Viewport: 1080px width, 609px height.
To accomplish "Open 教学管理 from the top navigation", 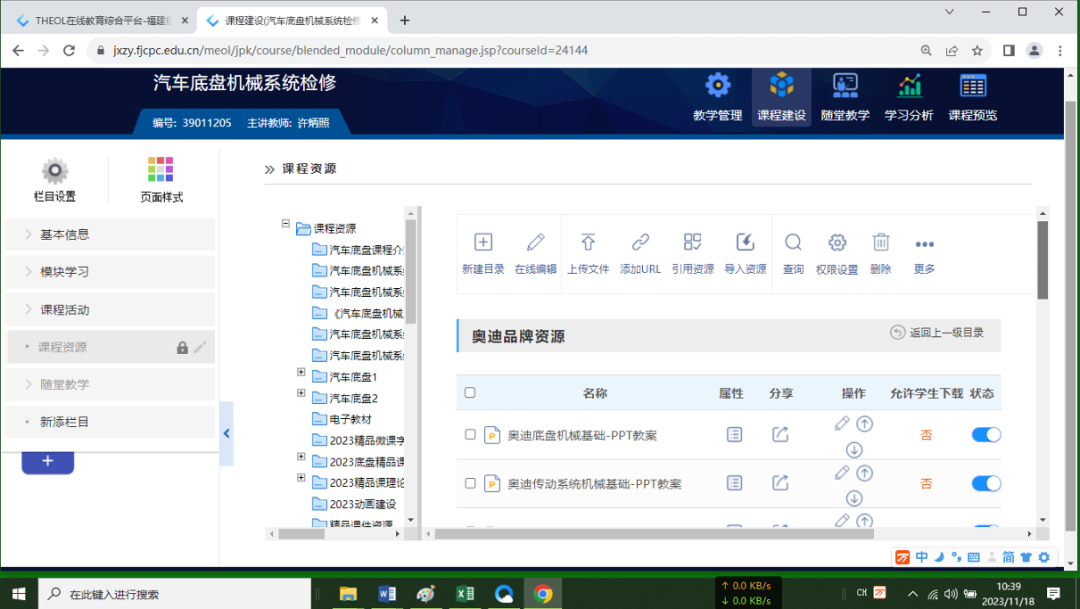I will pos(717,97).
